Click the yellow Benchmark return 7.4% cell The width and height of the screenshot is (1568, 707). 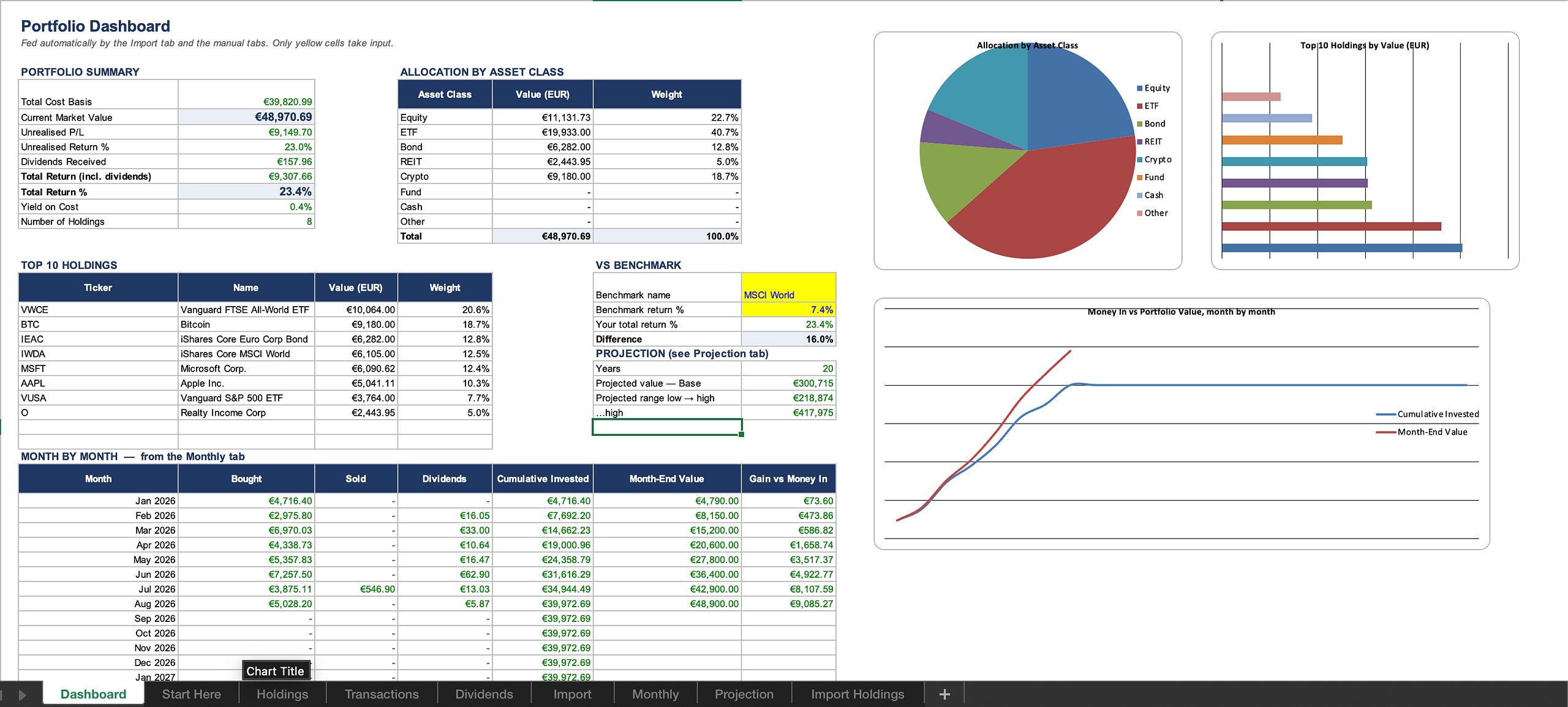tap(788, 310)
